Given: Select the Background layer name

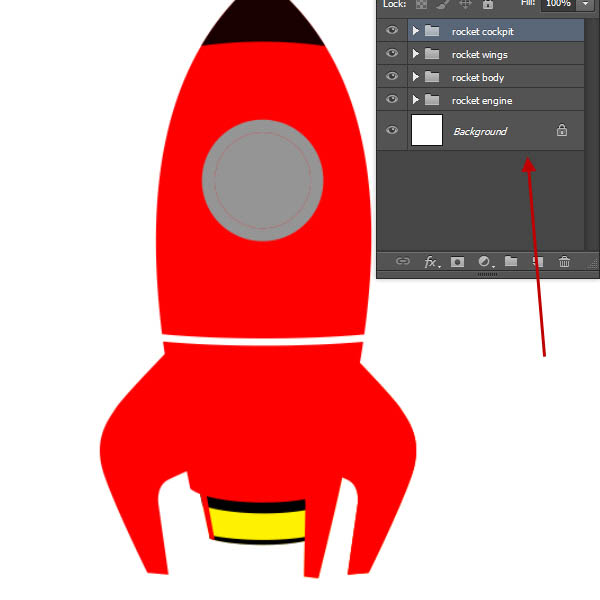Looking at the screenshot, I should [x=480, y=132].
